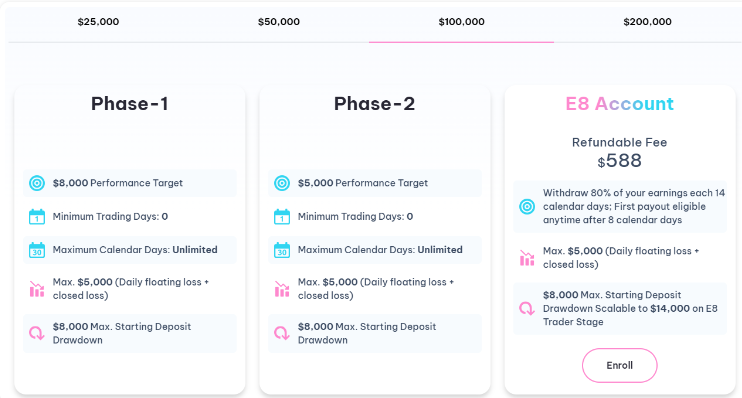
Task: Click Phase-1 daily loss chart icon
Action: point(37,289)
